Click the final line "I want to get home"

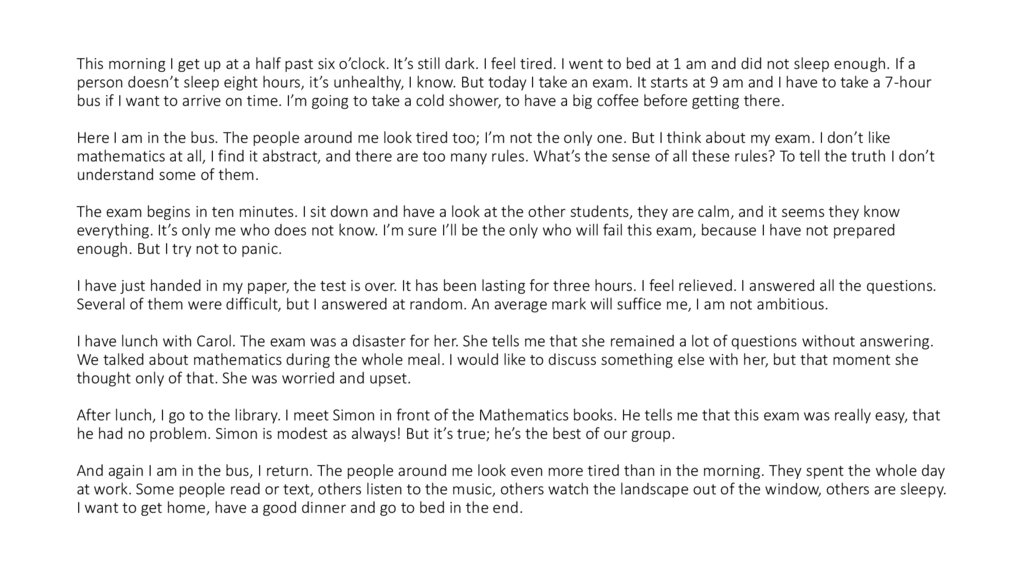pyautogui.click(x=299, y=507)
